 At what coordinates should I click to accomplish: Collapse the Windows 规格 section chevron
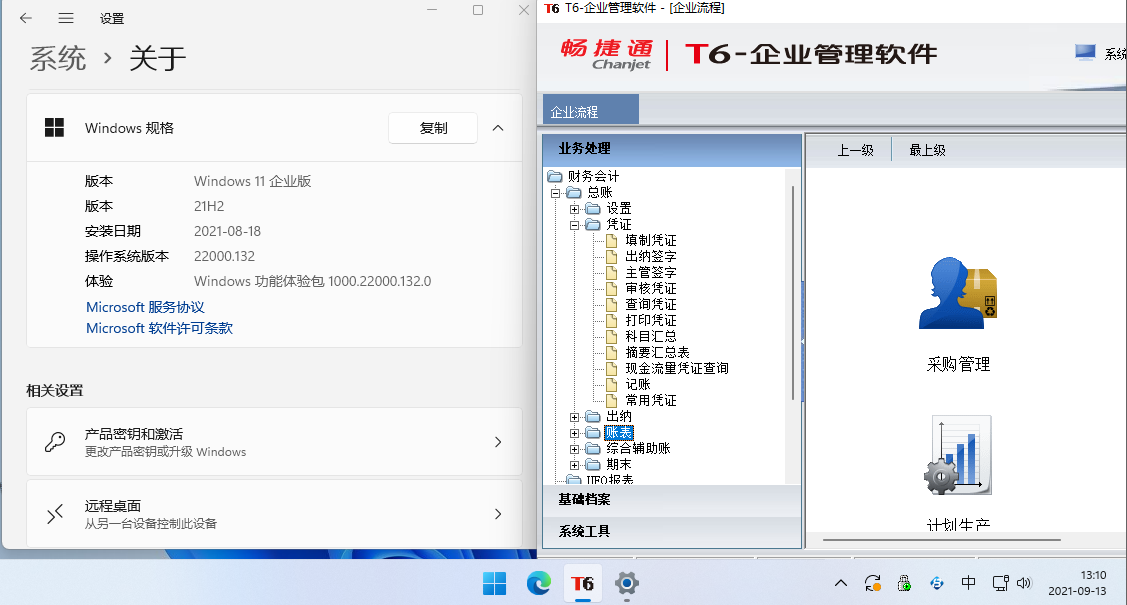coord(497,128)
